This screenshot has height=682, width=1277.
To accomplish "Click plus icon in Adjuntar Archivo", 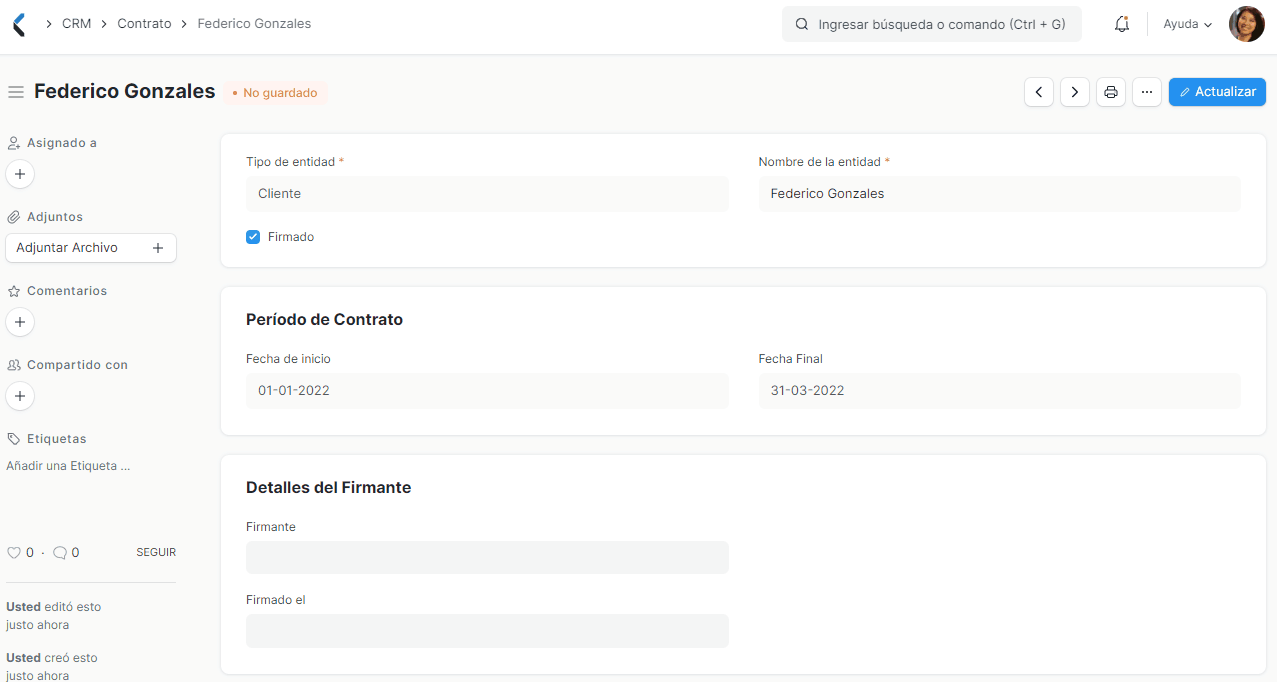I will click(x=158, y=248).
